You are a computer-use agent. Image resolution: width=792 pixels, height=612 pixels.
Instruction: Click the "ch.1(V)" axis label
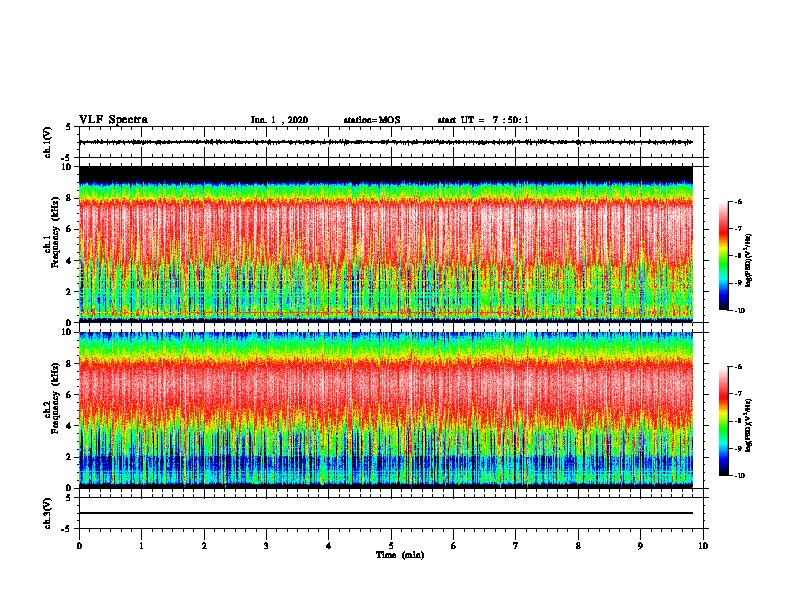48,142
